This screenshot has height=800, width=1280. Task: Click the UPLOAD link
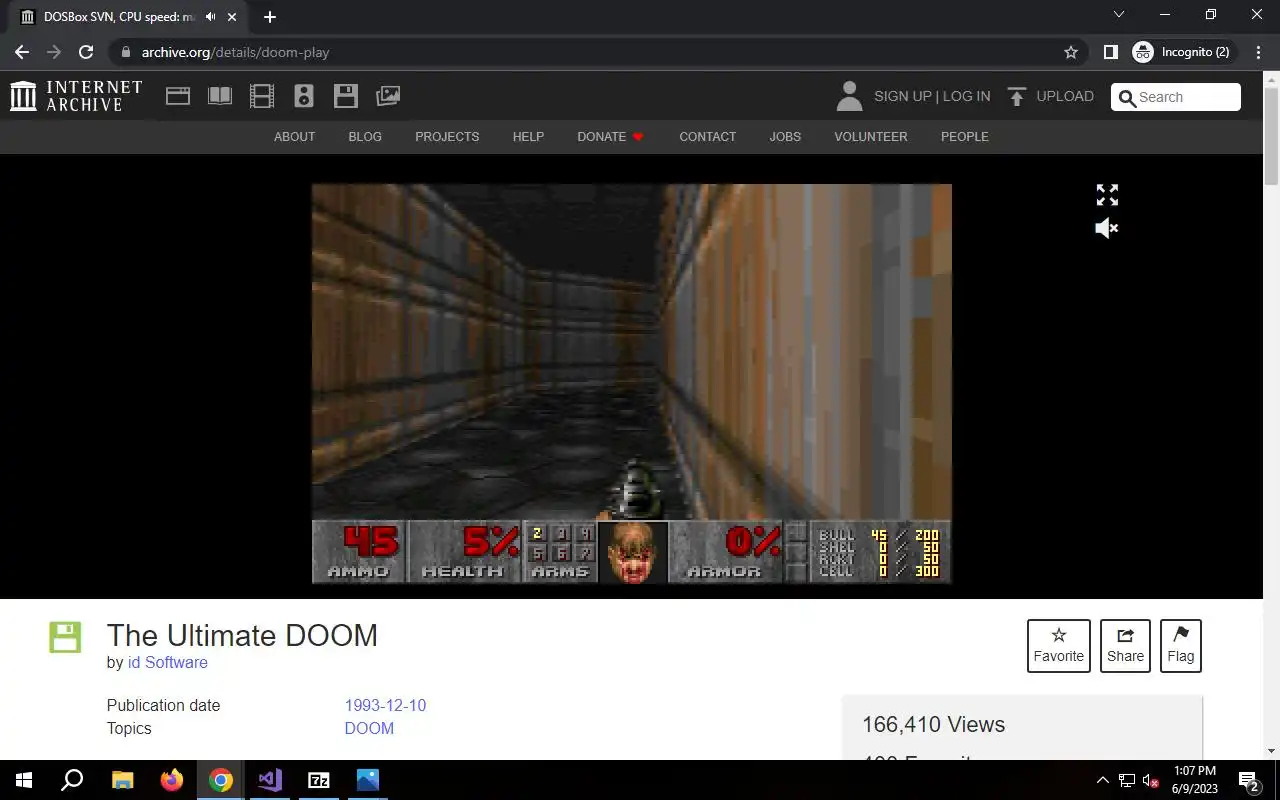[1065, 96]
